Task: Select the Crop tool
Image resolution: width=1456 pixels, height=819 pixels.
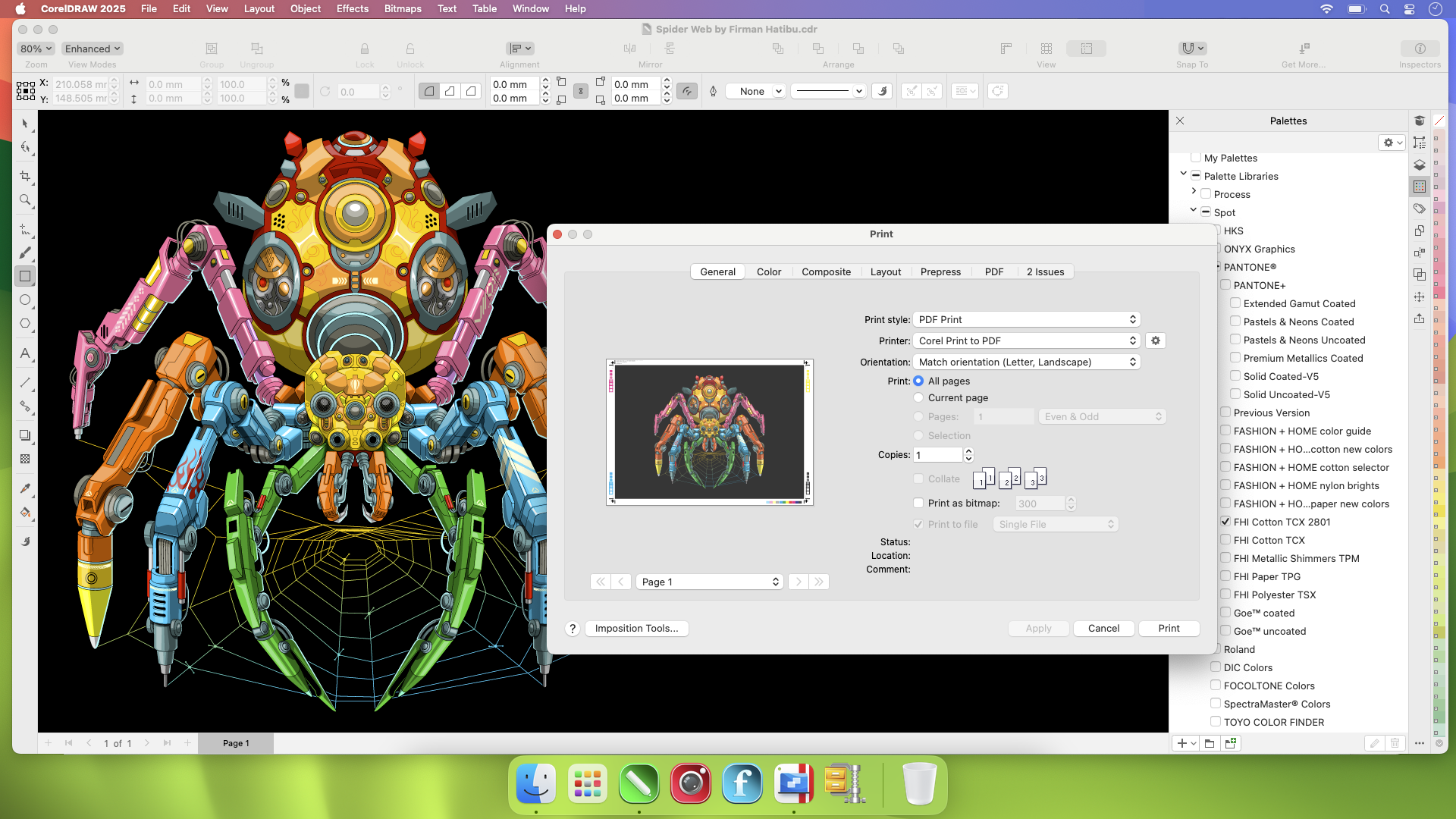Action: coord(25,176)
